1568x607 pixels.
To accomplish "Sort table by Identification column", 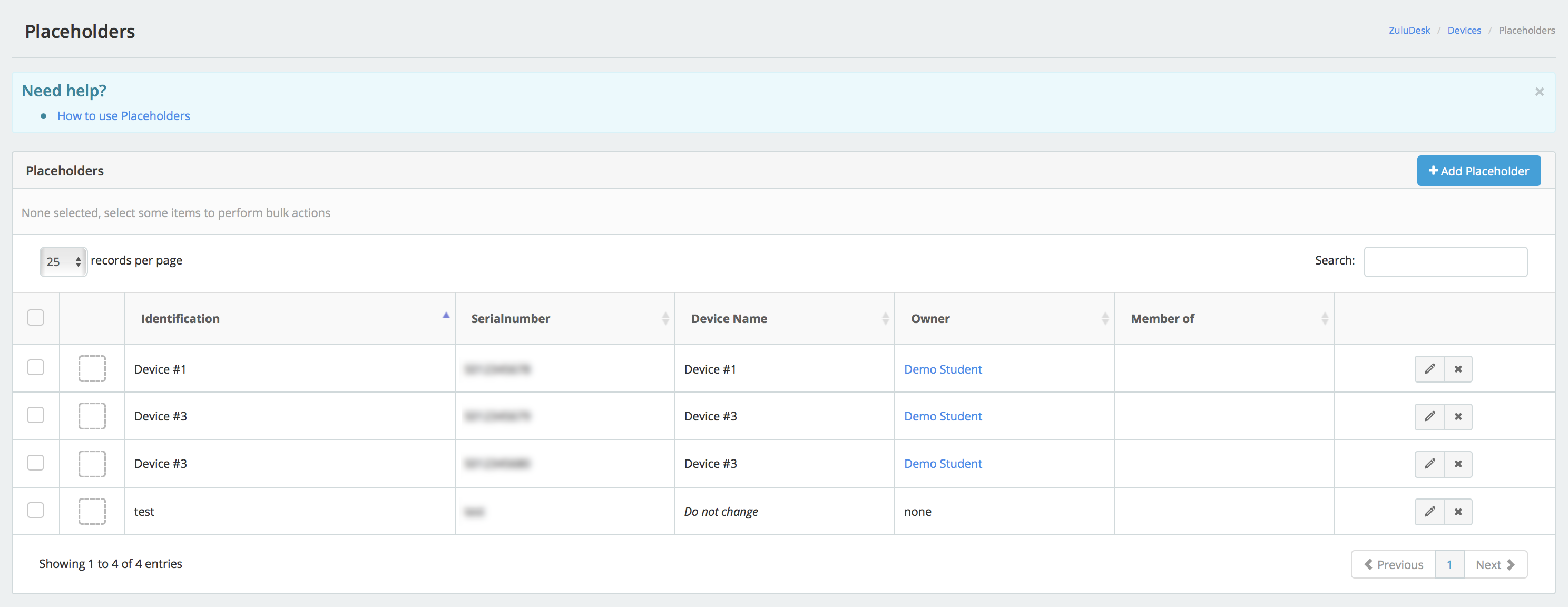I will (x=290, y=318).
